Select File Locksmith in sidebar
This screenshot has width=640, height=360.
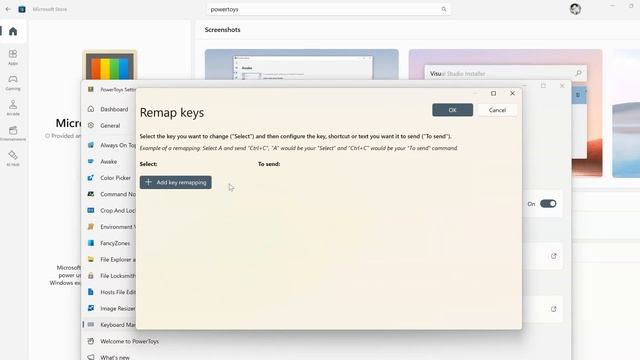coord(118,276)
